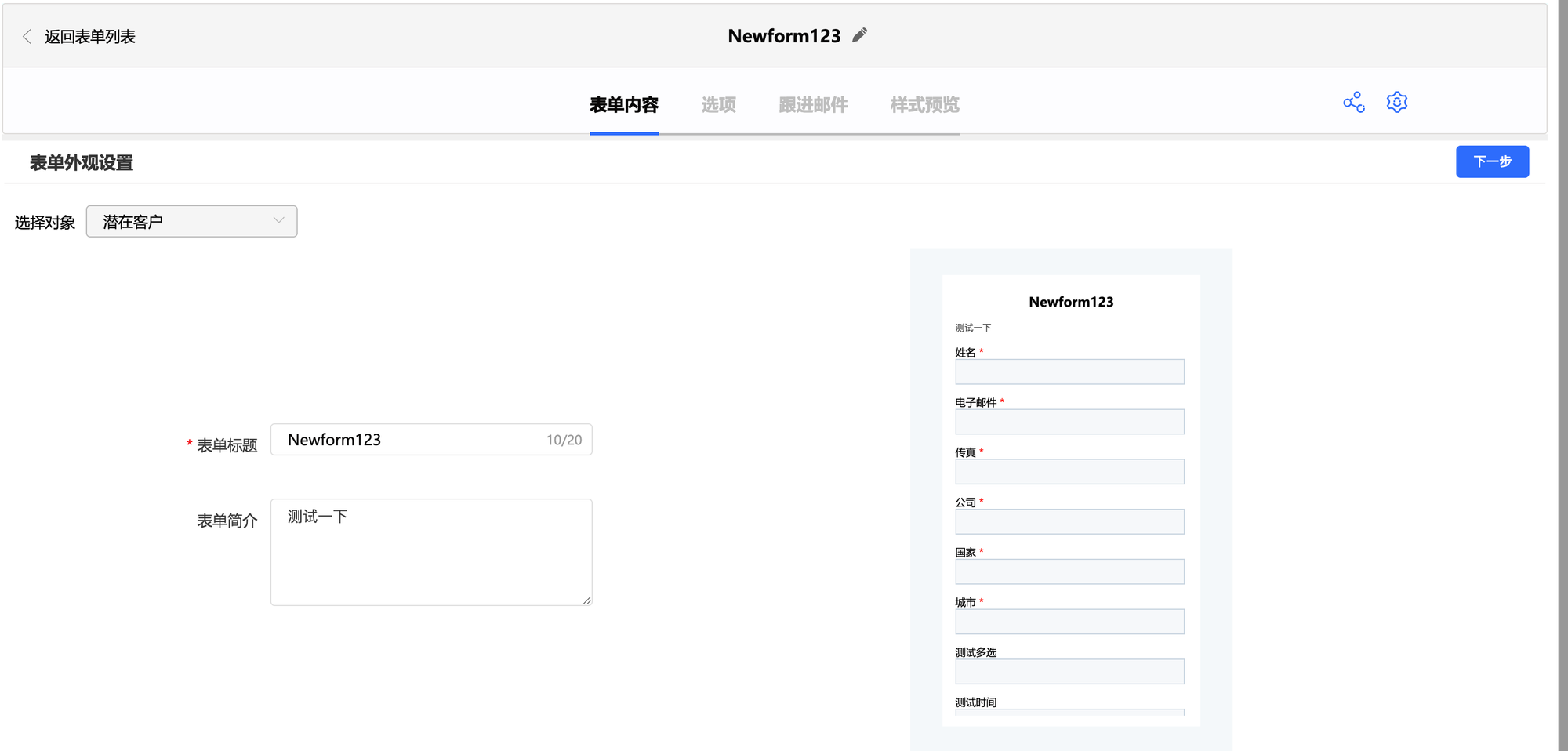Open the 样式预览 tab
The width and height of the screenshot is (1568, 751).
click(924, 105)
